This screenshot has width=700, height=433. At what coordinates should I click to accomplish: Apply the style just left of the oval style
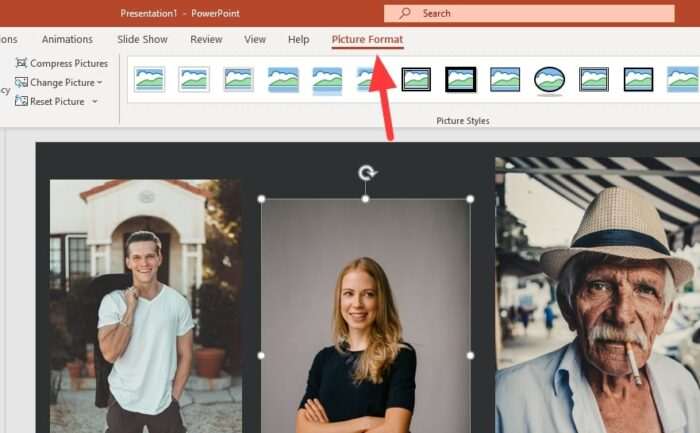505,79
